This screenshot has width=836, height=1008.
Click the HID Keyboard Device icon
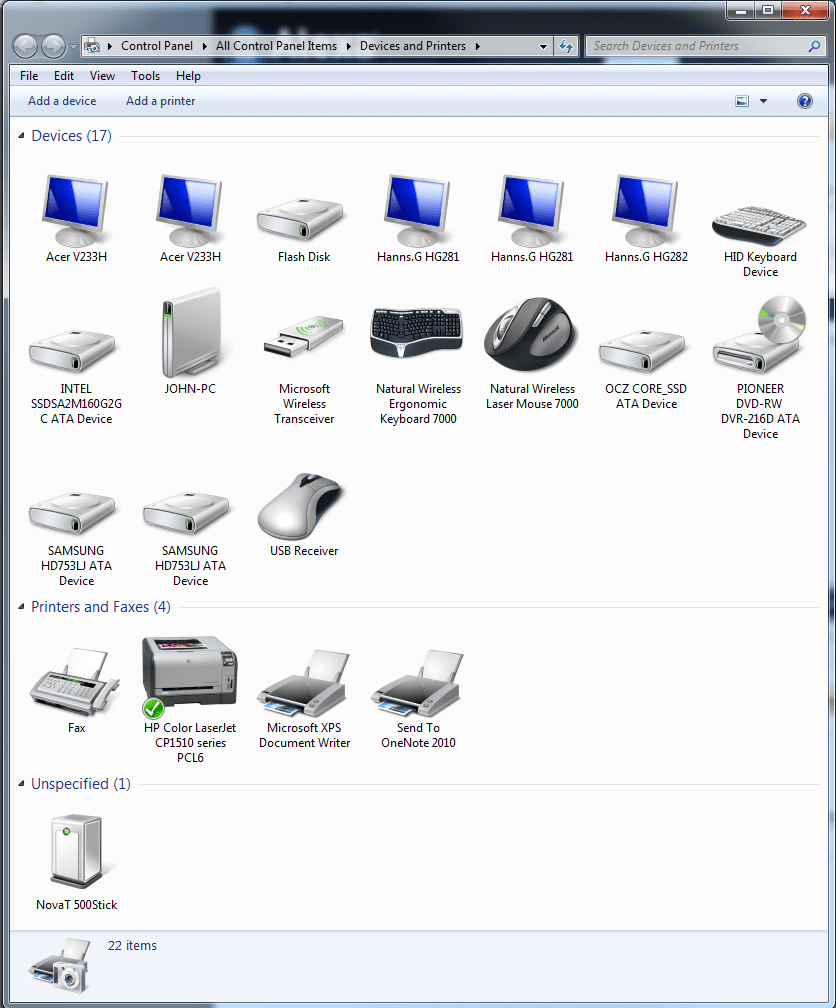click(x=759, y=226)
